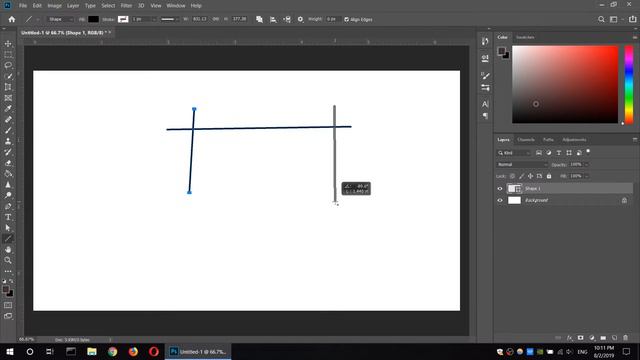
Task: Click the black Fill color swatch
Action: click(x=93, y=19)
